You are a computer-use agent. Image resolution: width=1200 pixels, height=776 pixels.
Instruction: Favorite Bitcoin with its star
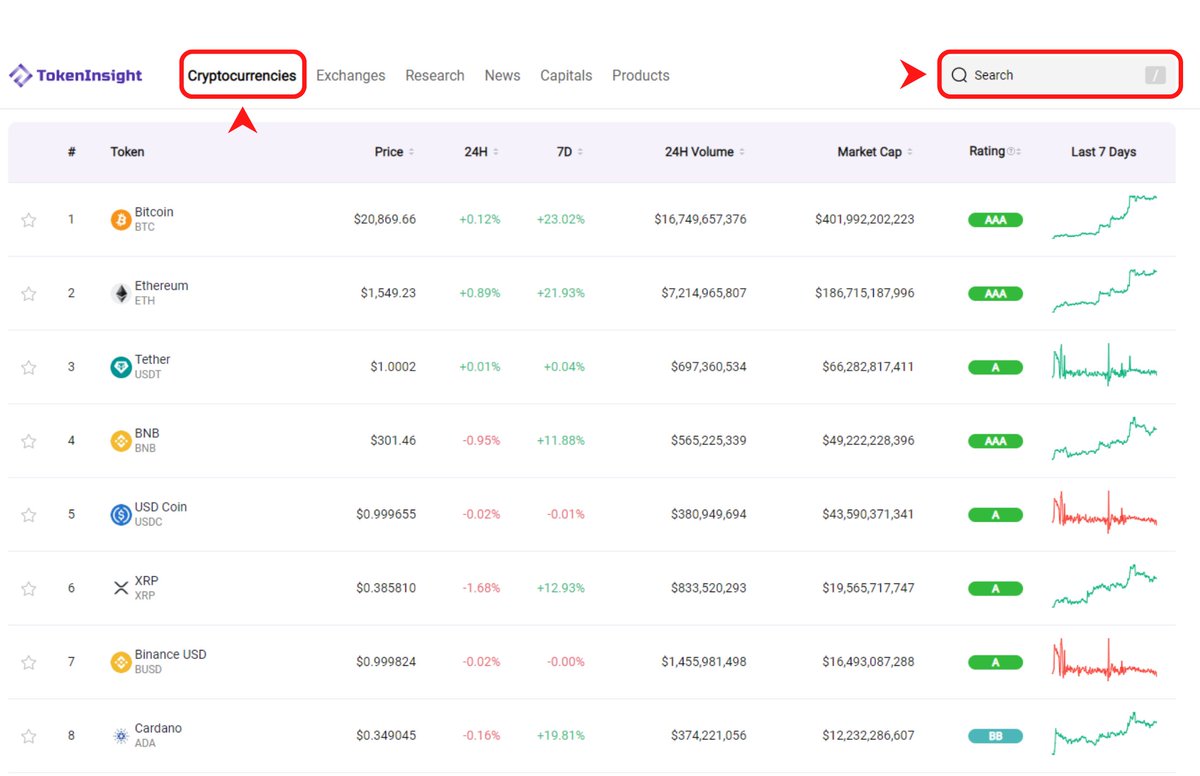(x=29, y=220)
